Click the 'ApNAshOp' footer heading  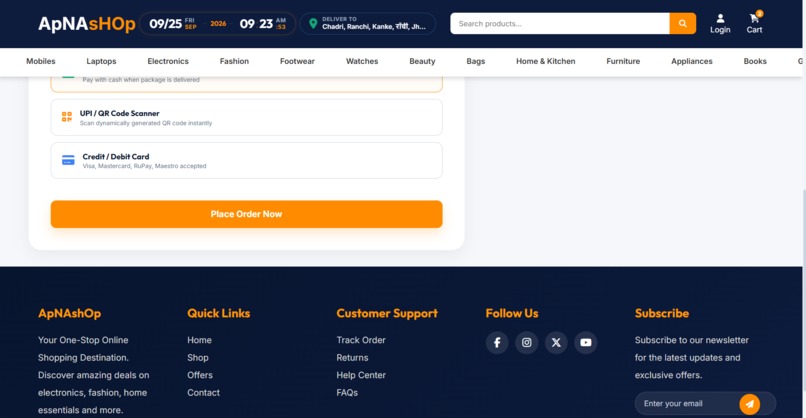click(x=69, y=313)
